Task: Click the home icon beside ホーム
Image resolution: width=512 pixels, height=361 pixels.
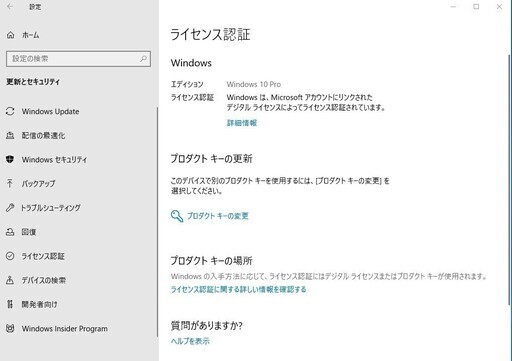Action: tap(10, 35)
